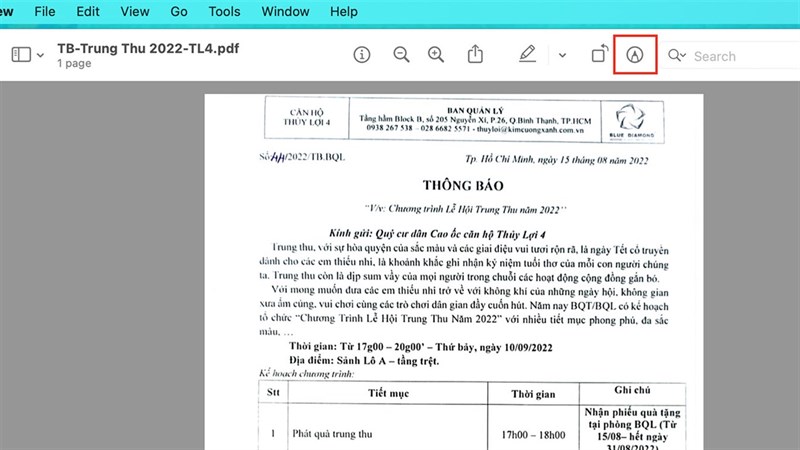The height and width of the screenshot is (450, 800).
Task: Open the search options magnifier dropdown
Action: point(677,55)
